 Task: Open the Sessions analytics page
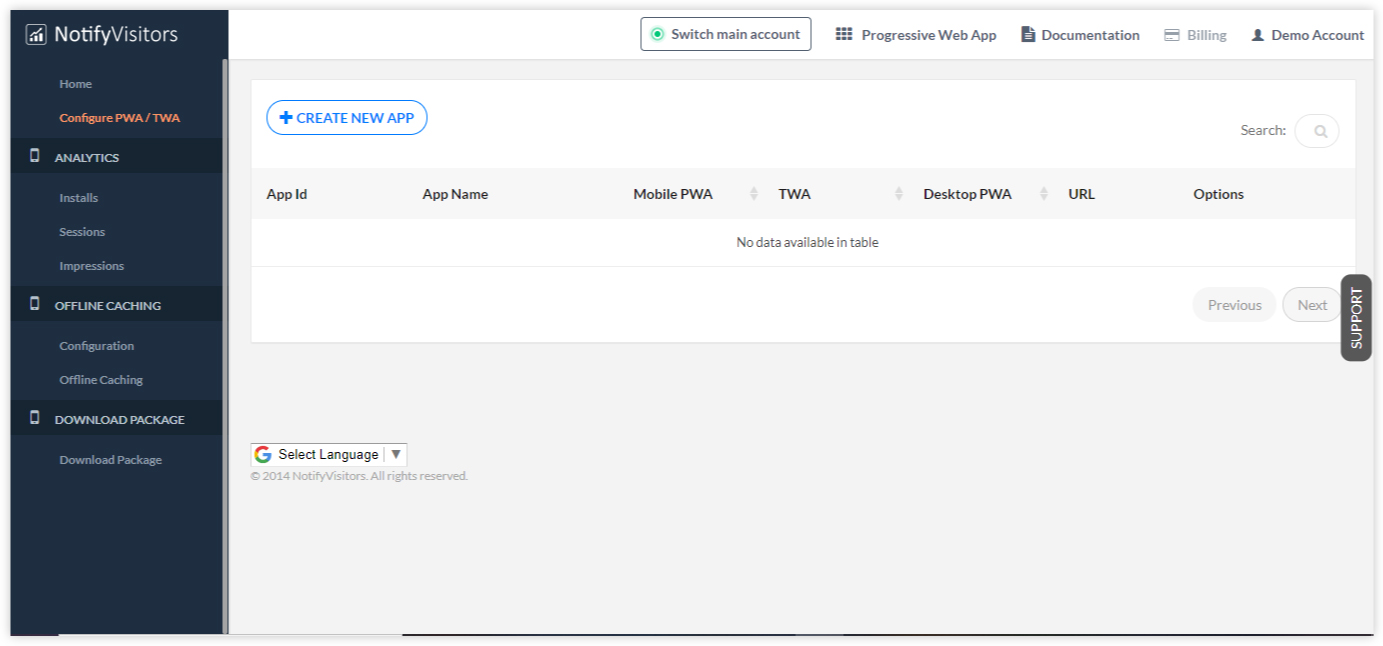(x=82, y=232)
